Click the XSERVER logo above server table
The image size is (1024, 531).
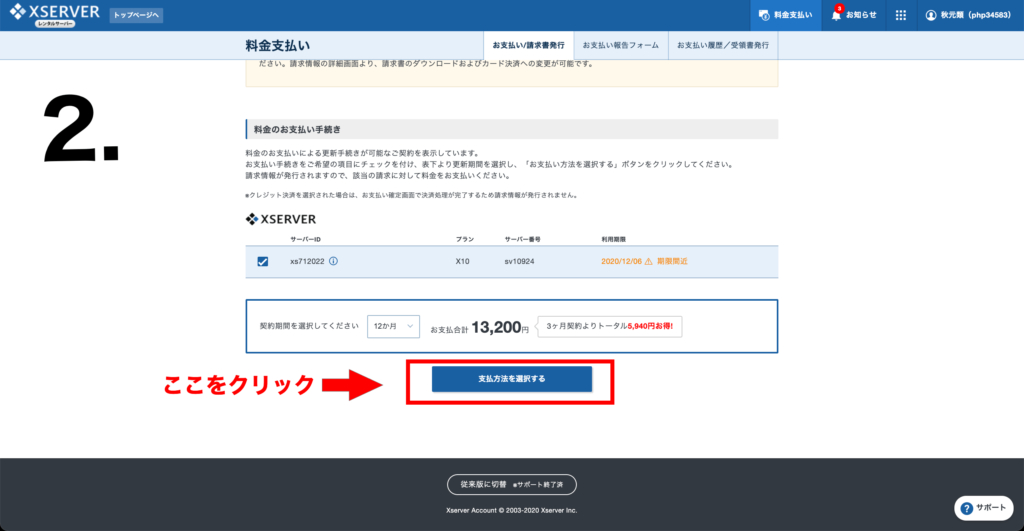281,219
